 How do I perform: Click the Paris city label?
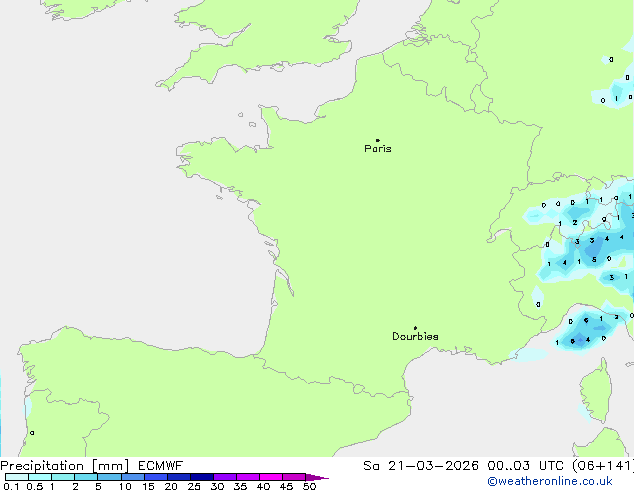[378, 149]
